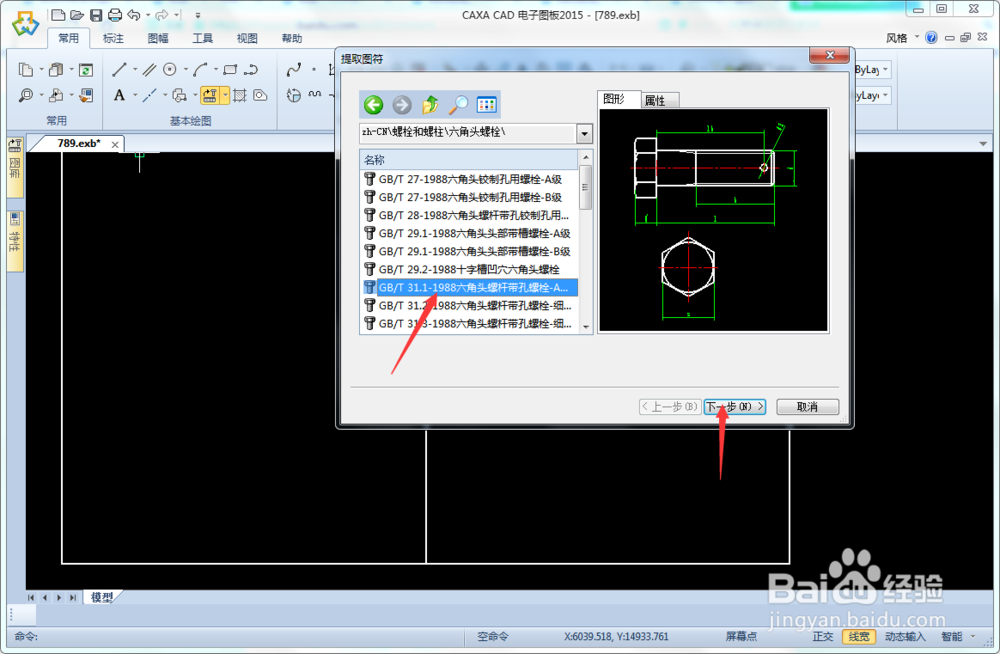Select GB/T 28-1988 bolt entry
Screen dimensions: 1000x654
click(x=469, y=215)
